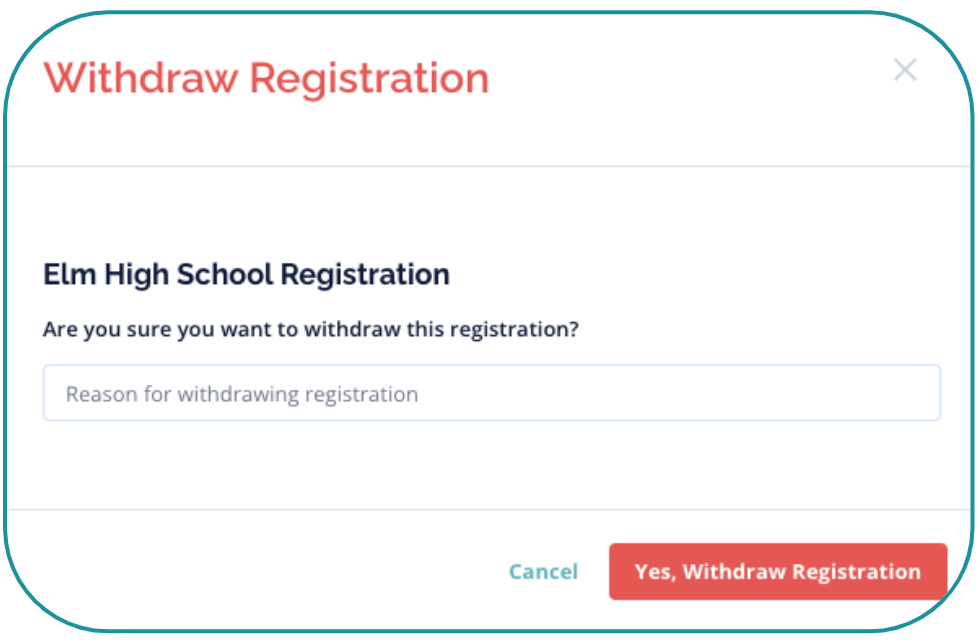Hit the X icon in the dialog header
The image size is (980, 643).
point(904,70)
